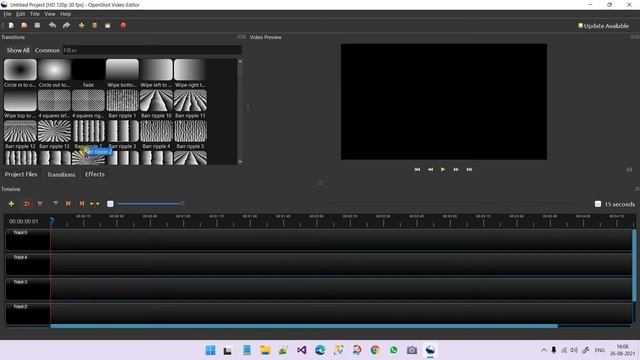Open the Help menu
The image size is (640, 360).
click(x=65, y=14)
